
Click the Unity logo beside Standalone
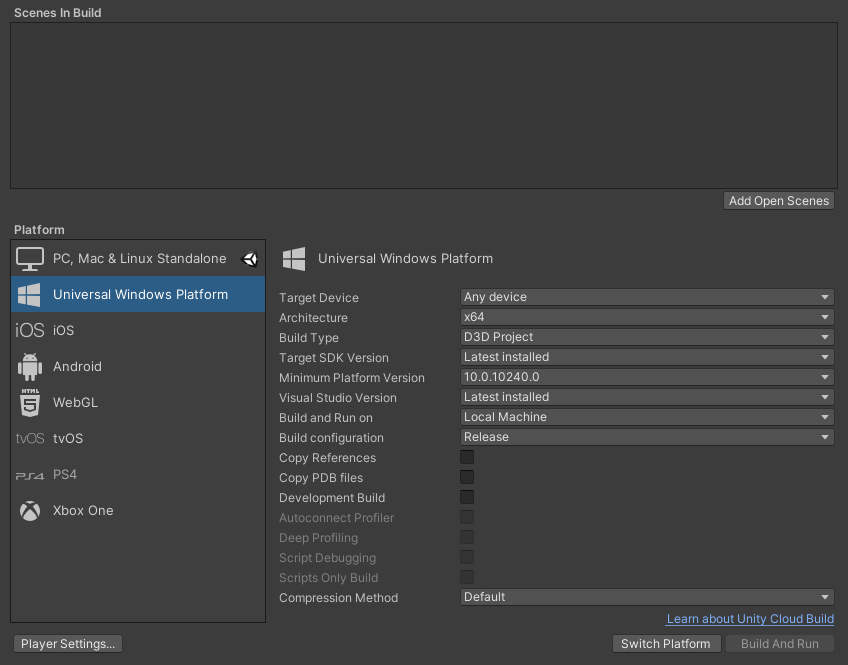tap(250, 258)
